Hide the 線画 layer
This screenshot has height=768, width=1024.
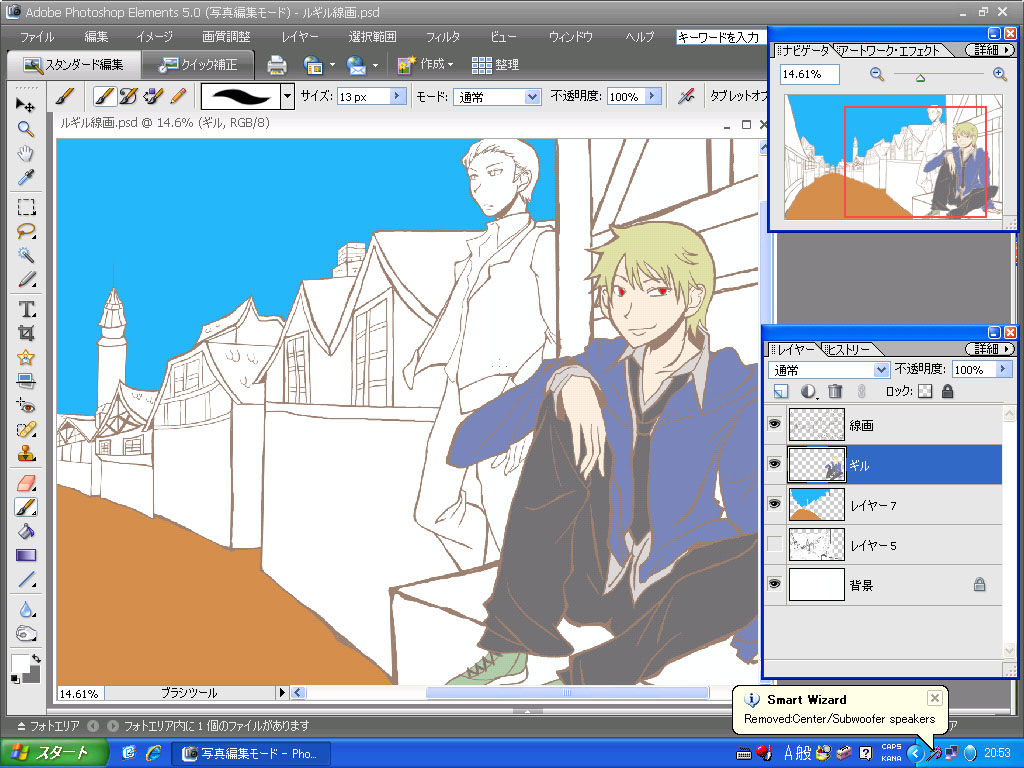[775, 424]
